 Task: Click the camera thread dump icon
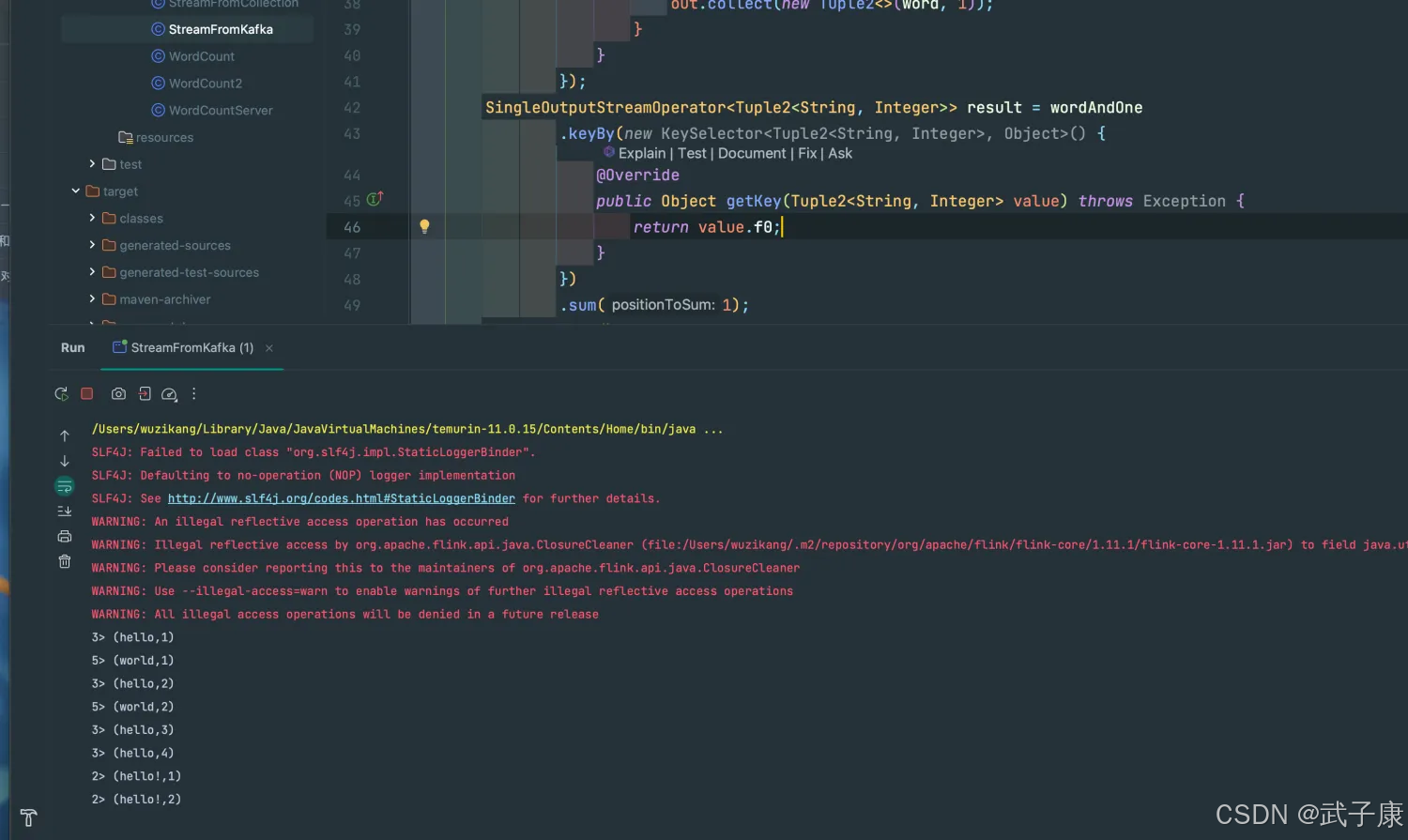point(118,394)
